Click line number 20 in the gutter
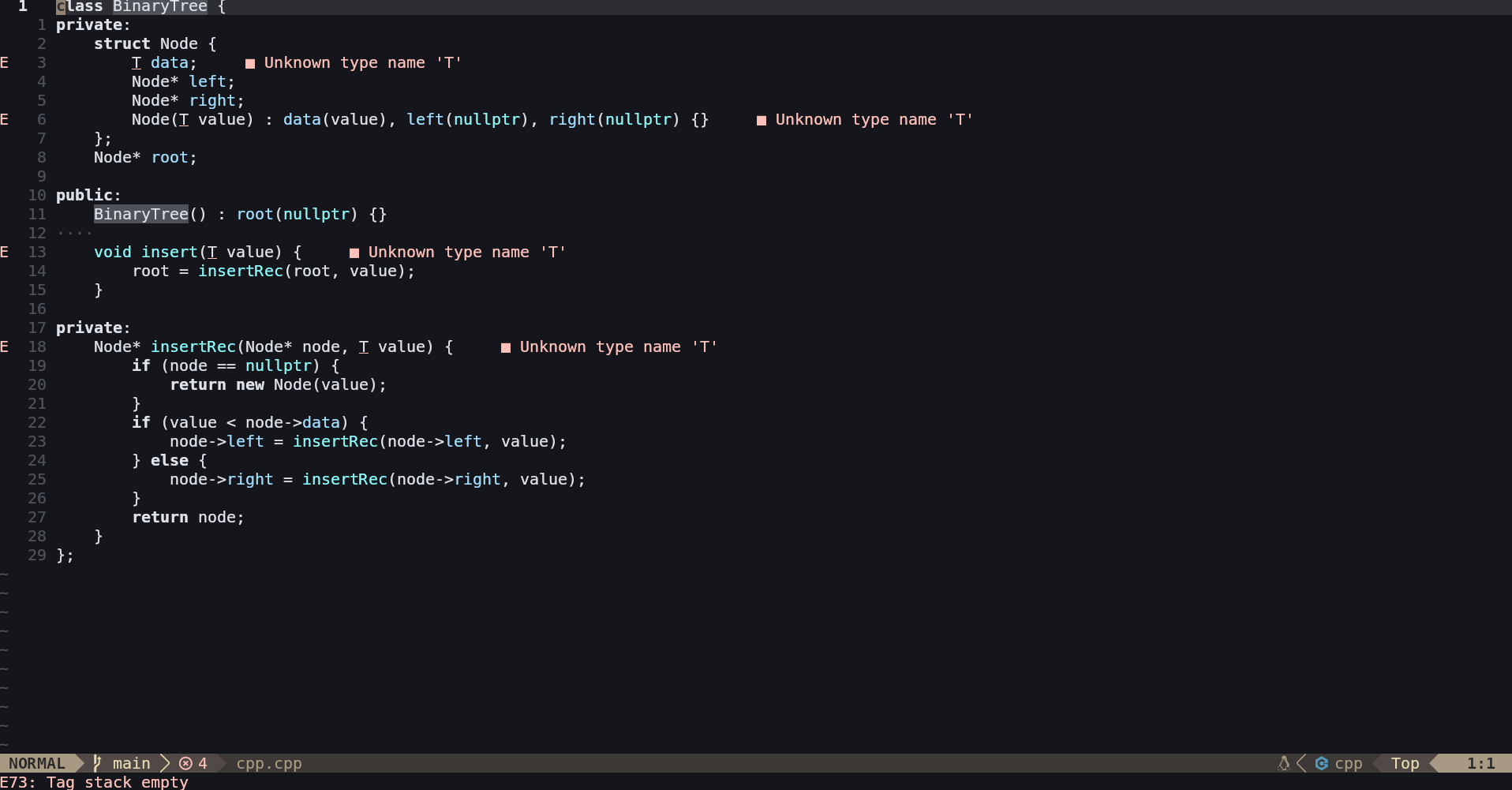Viewport: 1512px width, 790px height. 37,384
